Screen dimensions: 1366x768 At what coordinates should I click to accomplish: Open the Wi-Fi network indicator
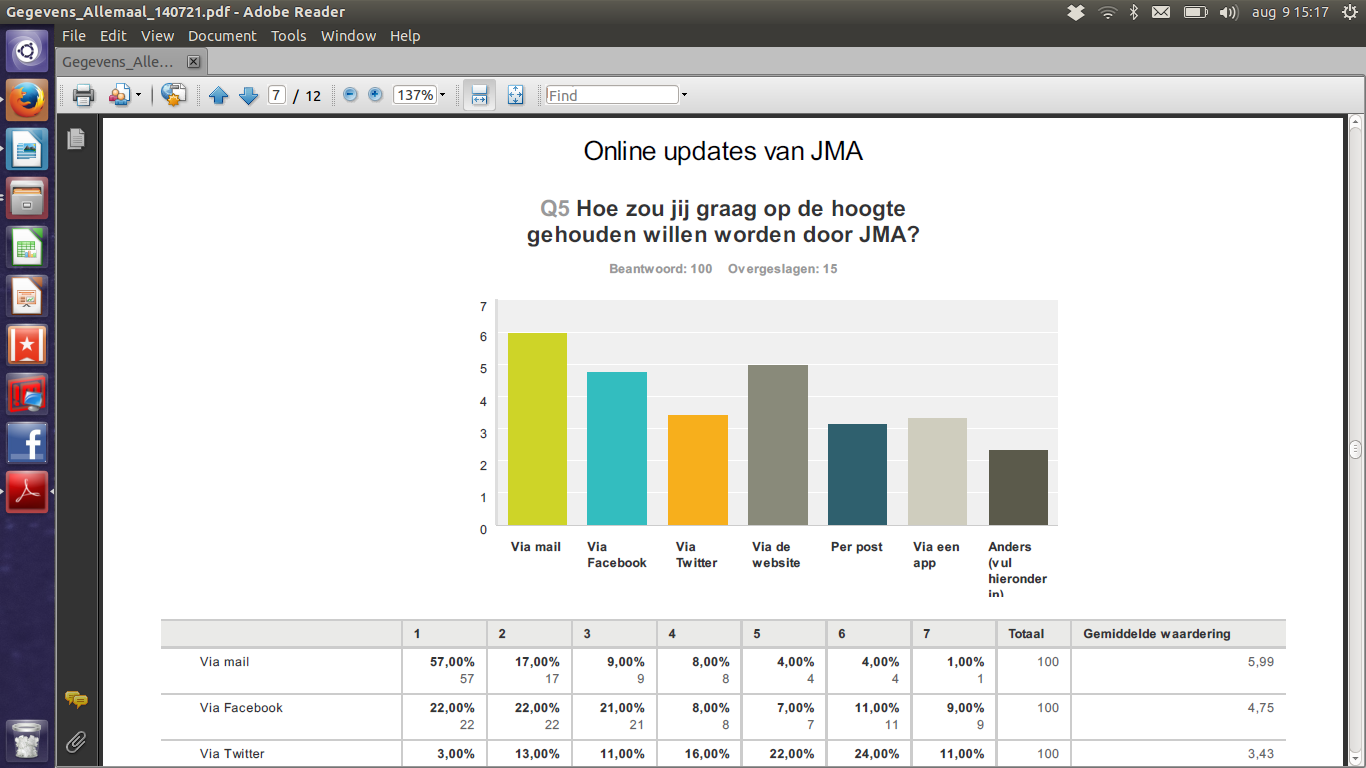coord(1107,12)
